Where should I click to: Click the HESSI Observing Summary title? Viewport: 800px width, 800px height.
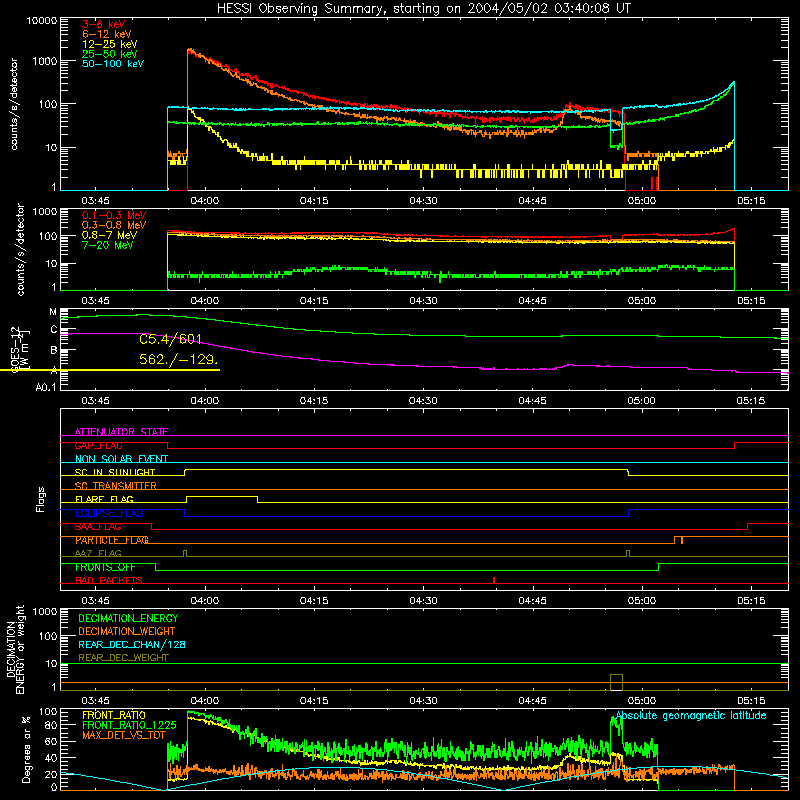(x=423, y=8)
